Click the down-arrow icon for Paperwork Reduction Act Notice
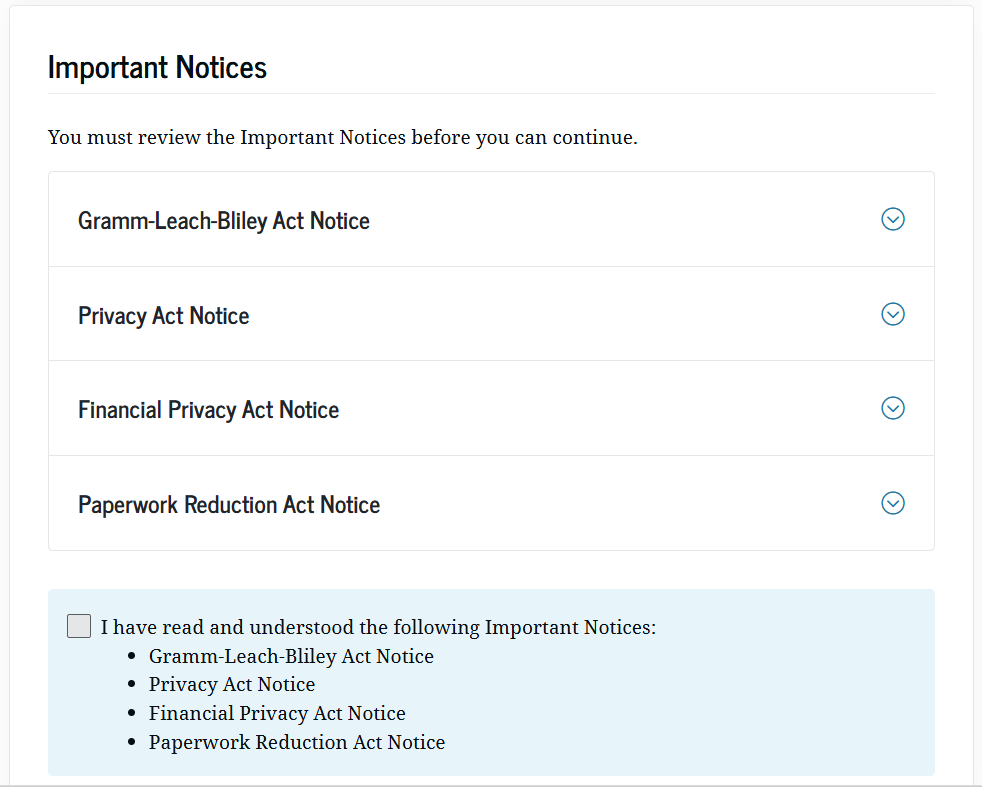Screen dimensions: 982x787 pyautogui.click(x=893, y=503)
